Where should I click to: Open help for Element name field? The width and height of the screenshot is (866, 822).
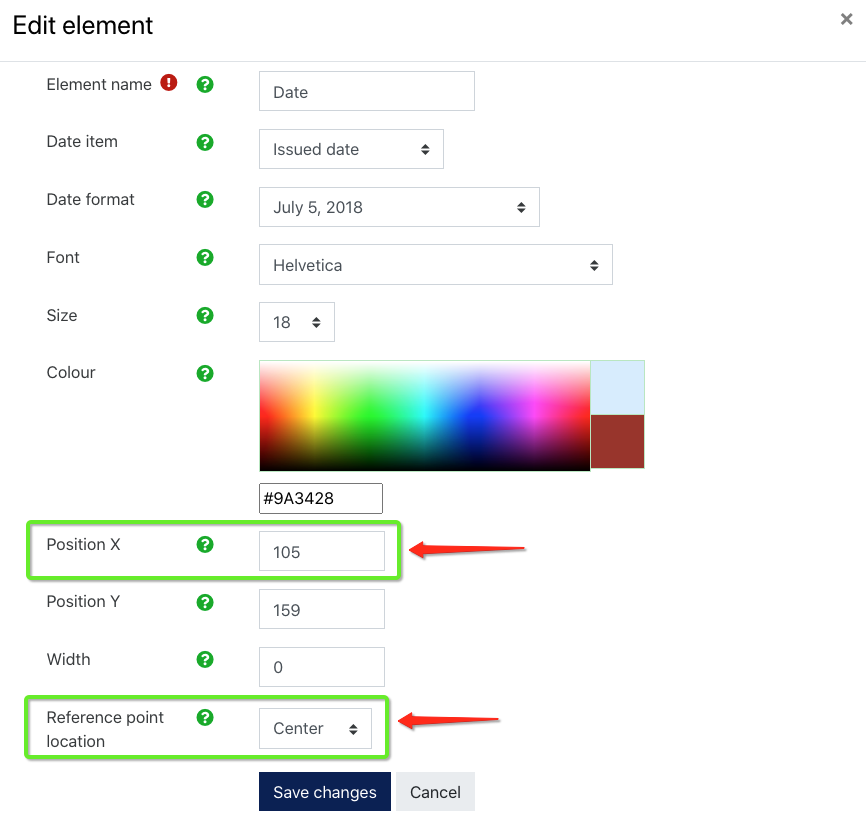[205, 84]
